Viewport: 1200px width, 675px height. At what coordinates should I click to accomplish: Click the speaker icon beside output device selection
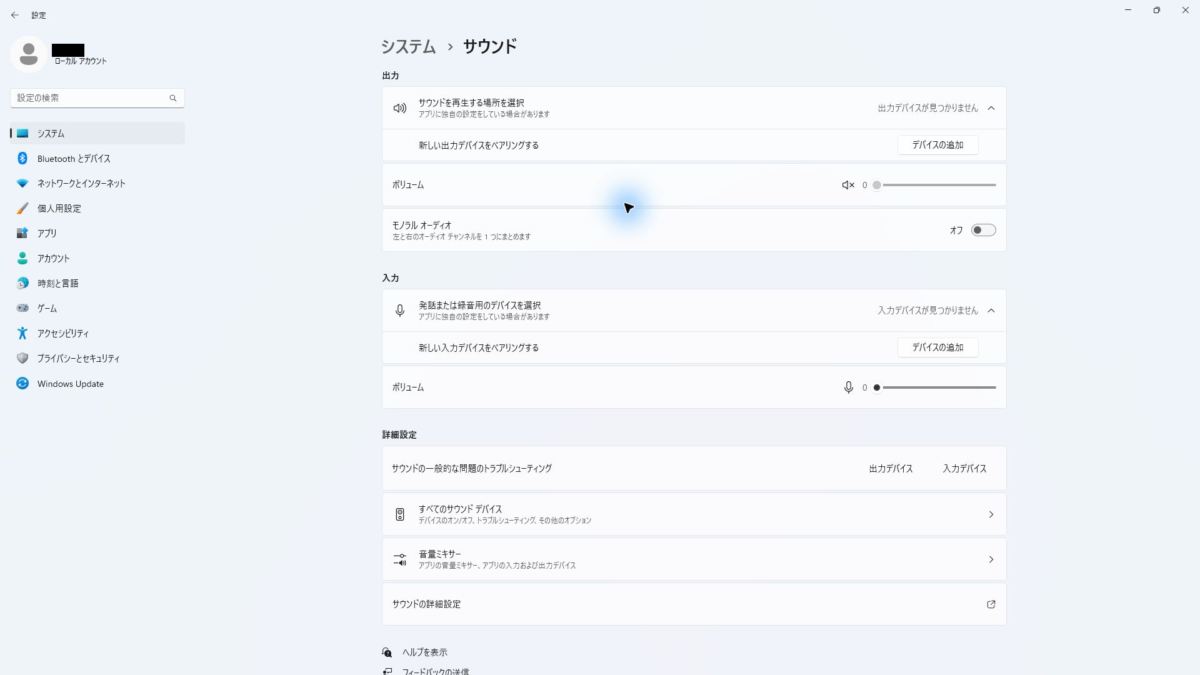(400, 108)
